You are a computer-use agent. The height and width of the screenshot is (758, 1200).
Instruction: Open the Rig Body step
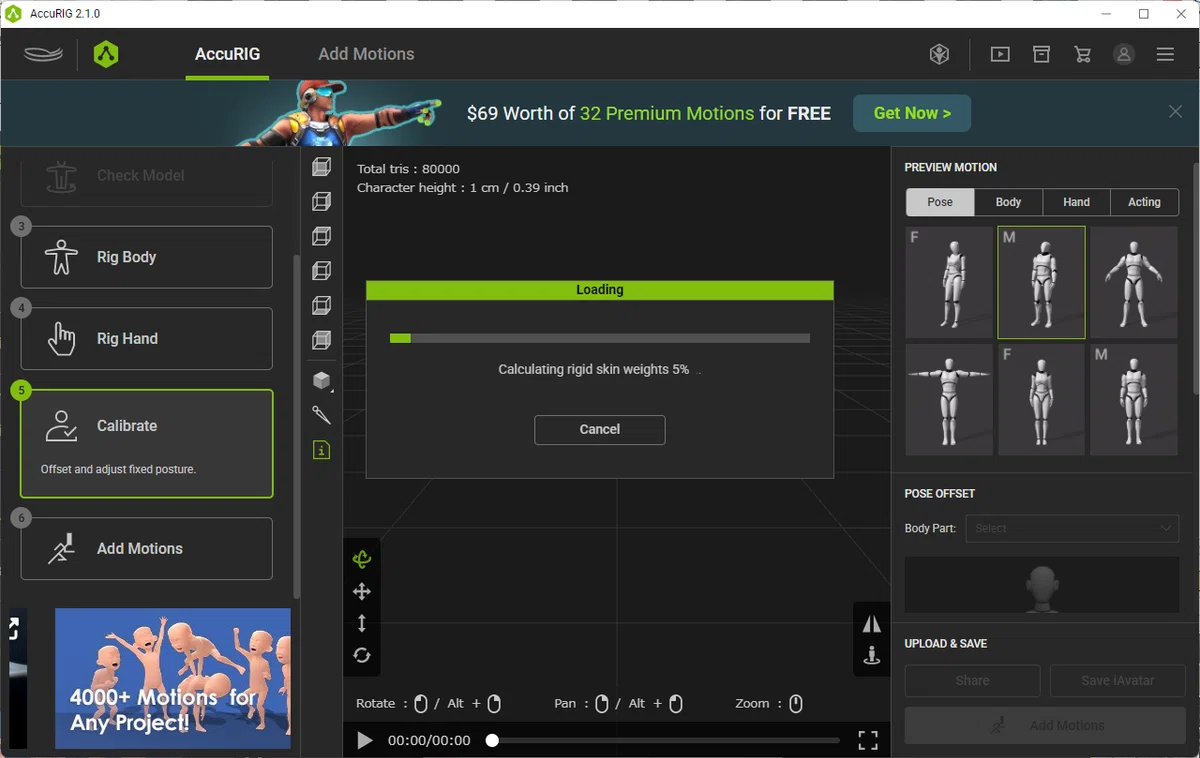click(147, 257)
